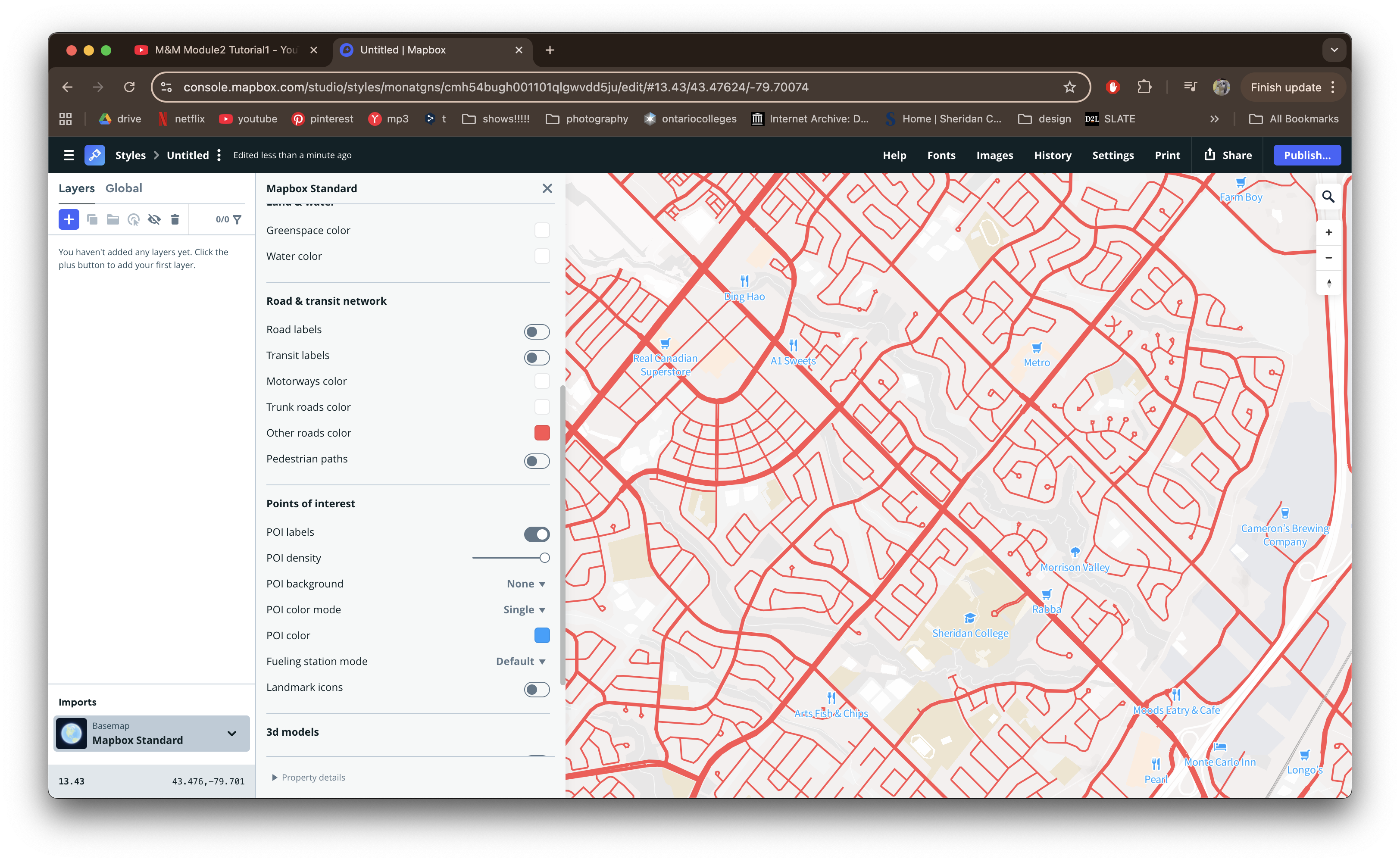Image resolution: width=1400 pixels, height=862 pixels.
Task: Click the blue add layer plus button
Action: (69, 219)
